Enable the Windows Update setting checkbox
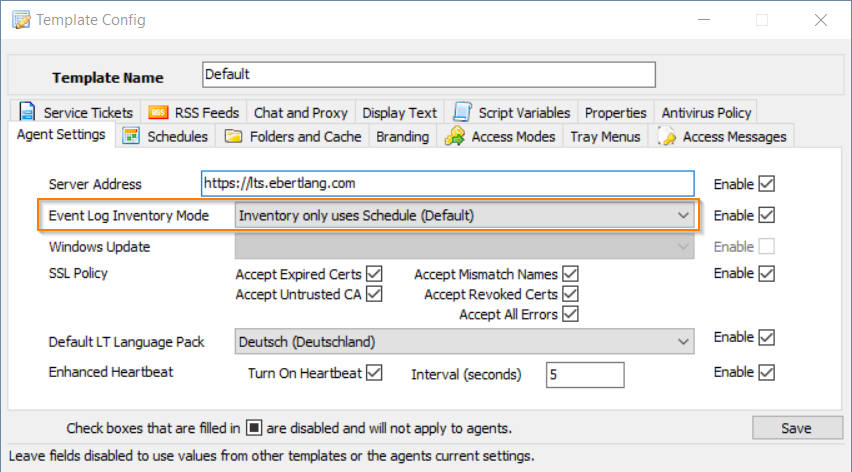Image resolution: width=852 pixels, height=472 pixels. [x=767, y=246]
